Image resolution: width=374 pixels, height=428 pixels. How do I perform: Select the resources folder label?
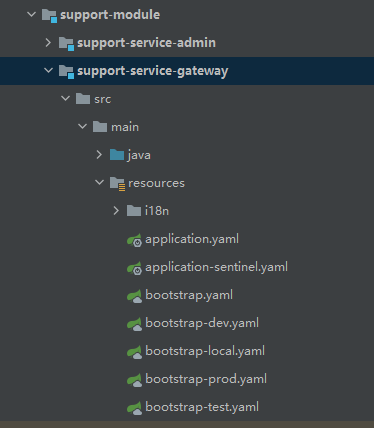click(156, 183)
